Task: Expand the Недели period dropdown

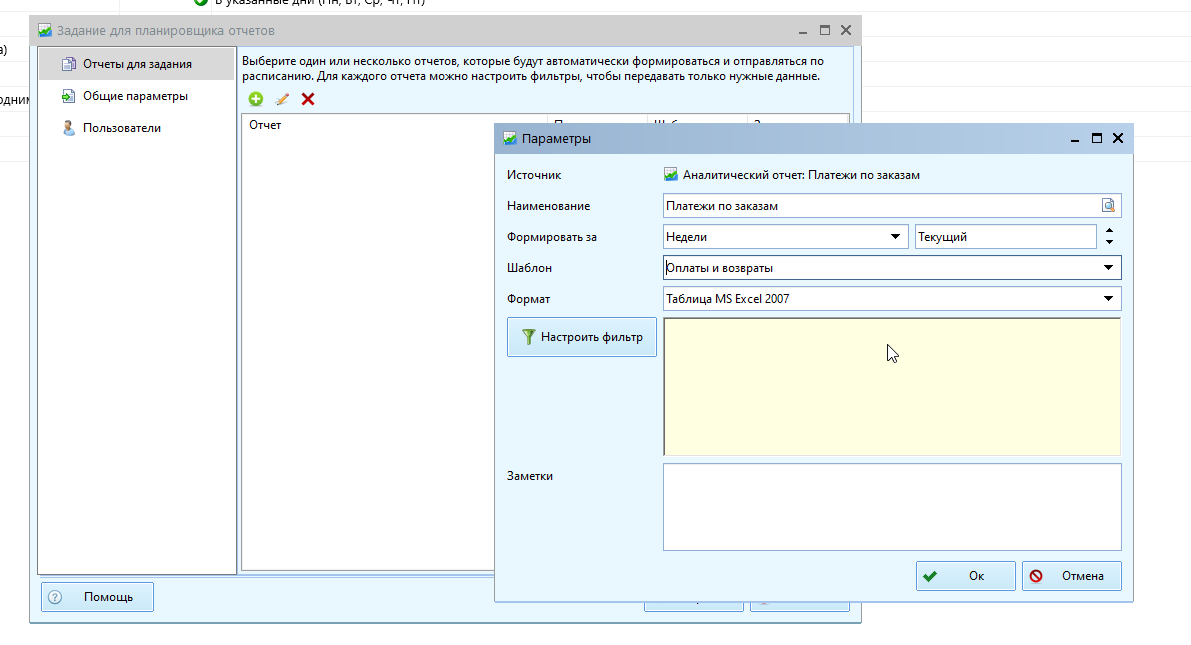Action: point(896,236)
